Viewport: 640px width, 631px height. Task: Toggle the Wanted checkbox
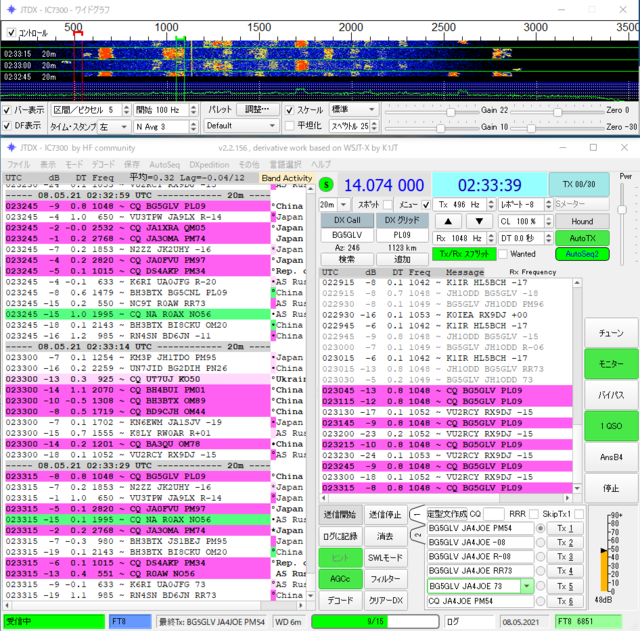[503, 254]
